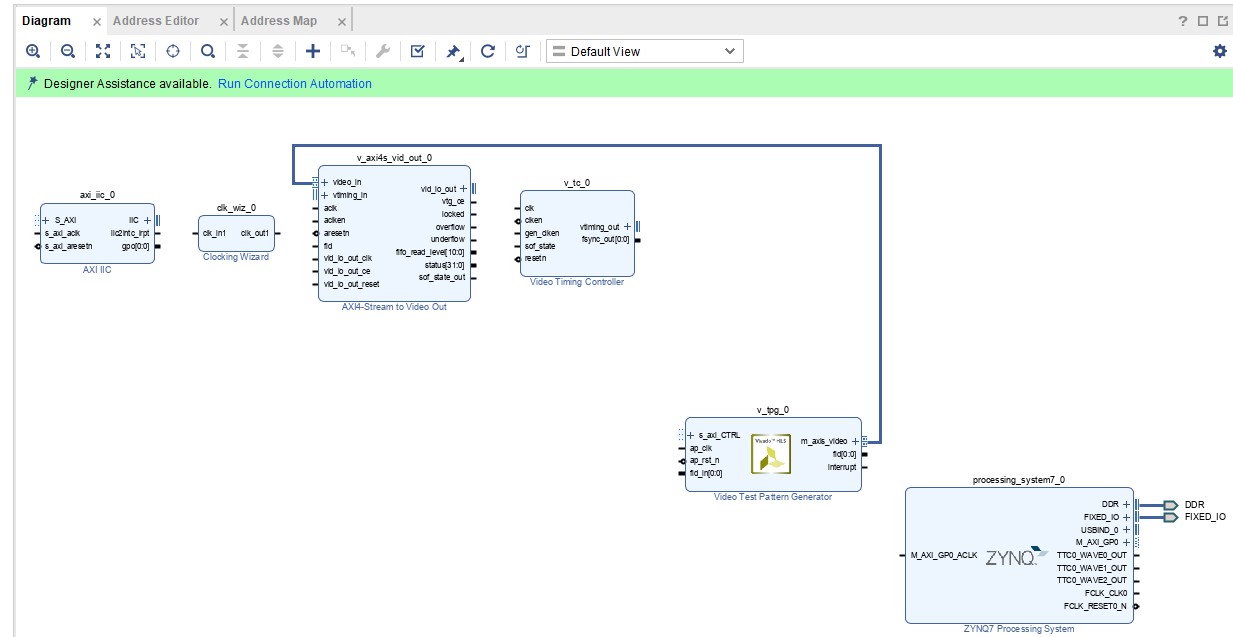Viewport: 1233px width, 637px height.
Task: Click the search magnifier toolbar icon
Action: [x=208, y=51]
